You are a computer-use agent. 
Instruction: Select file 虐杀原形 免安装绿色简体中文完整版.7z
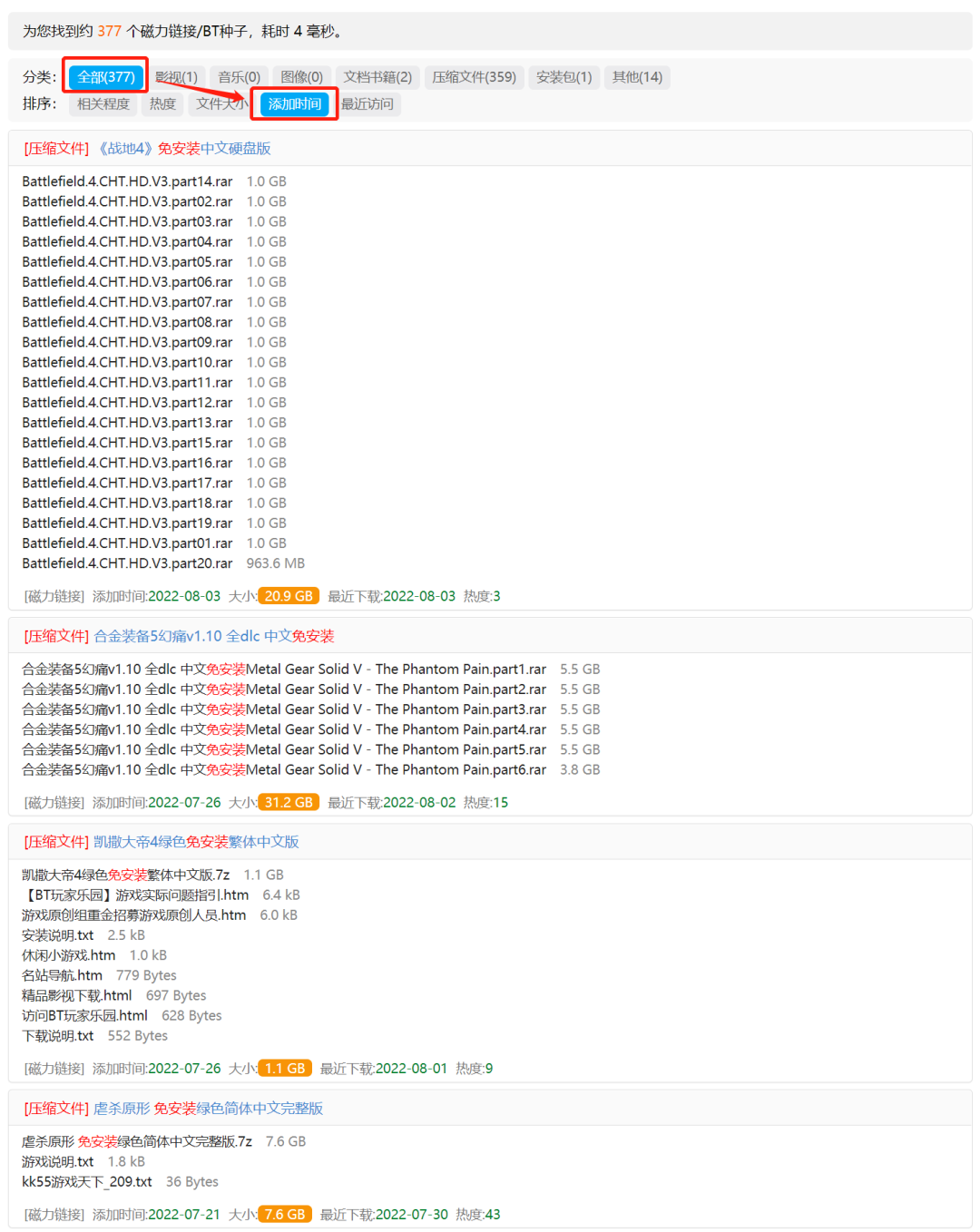(137, 1141)
